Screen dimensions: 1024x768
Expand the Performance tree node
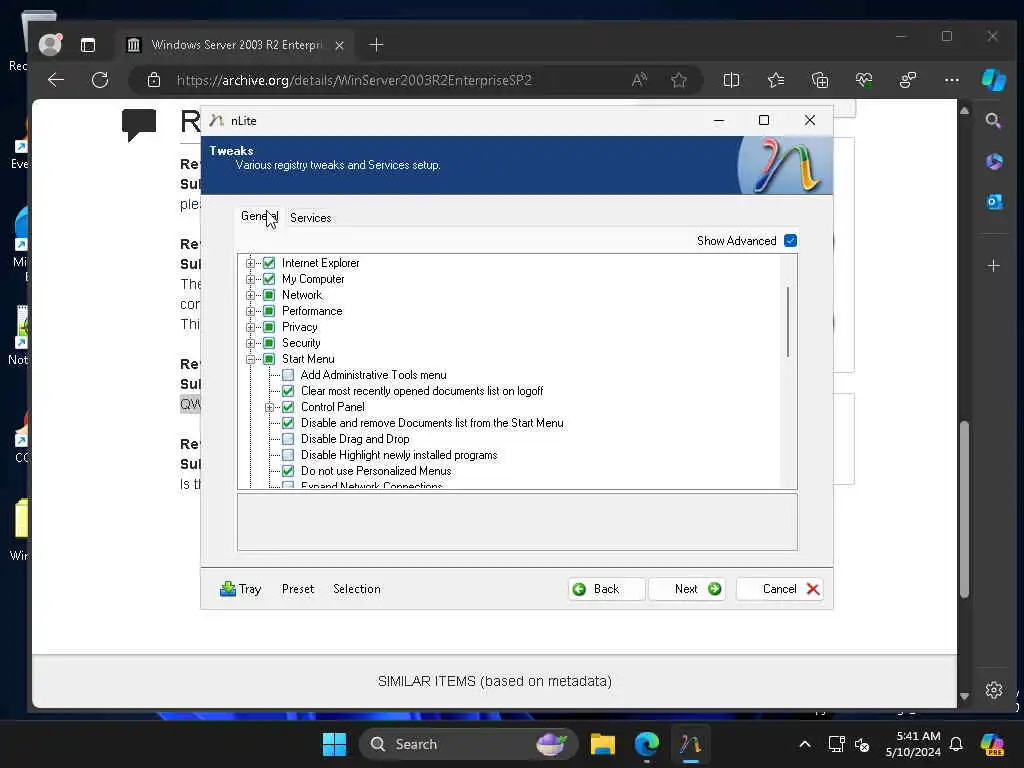click(250, 311)
